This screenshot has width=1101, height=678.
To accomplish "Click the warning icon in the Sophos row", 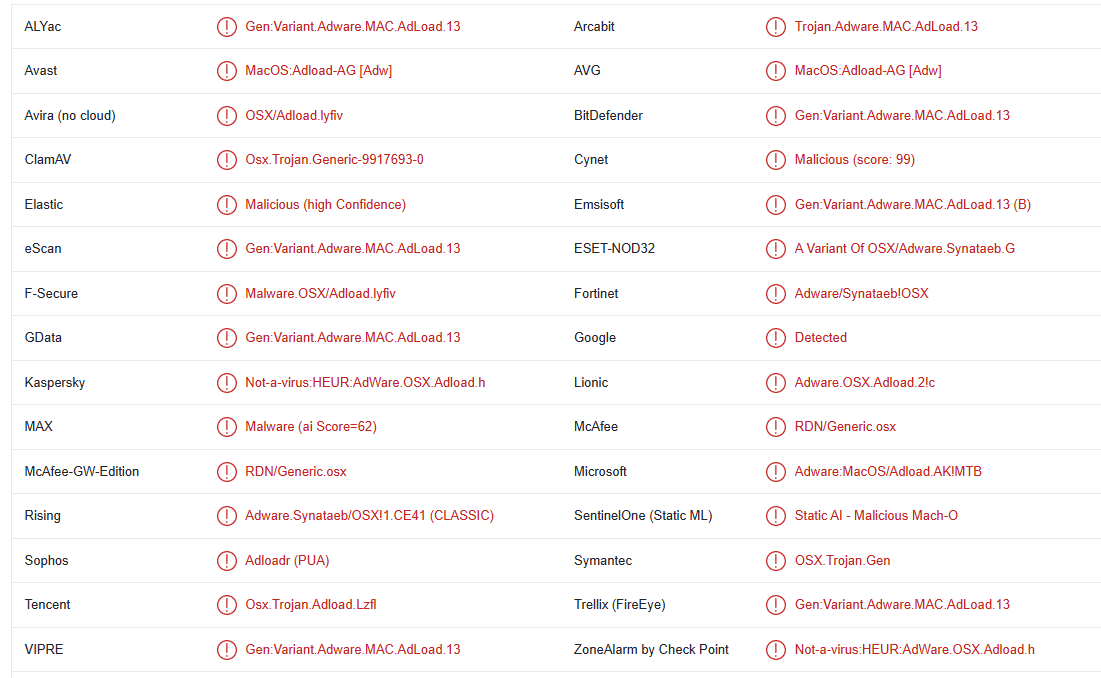I will (x=227, y=561).
